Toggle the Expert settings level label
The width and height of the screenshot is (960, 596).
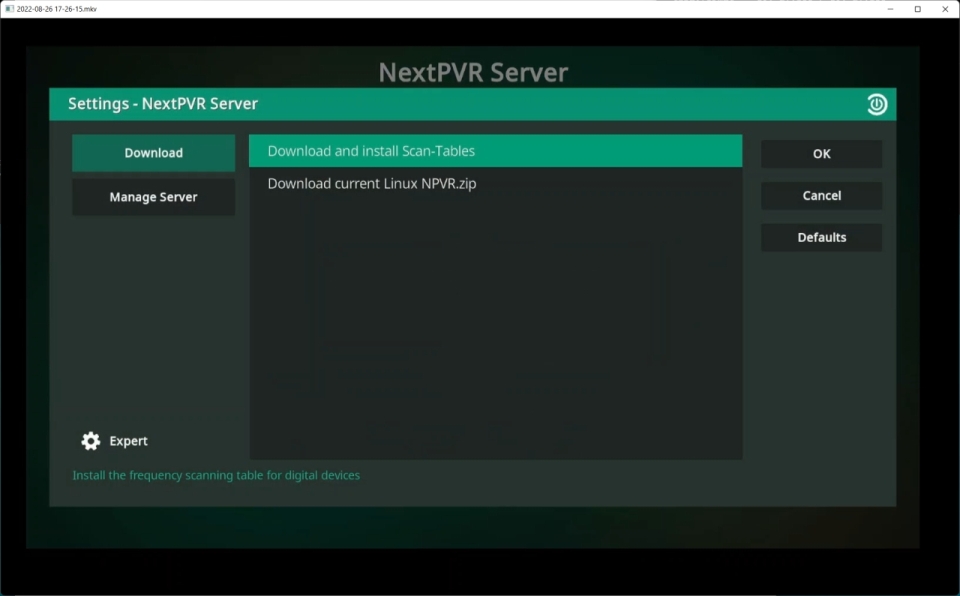(128, 441)
